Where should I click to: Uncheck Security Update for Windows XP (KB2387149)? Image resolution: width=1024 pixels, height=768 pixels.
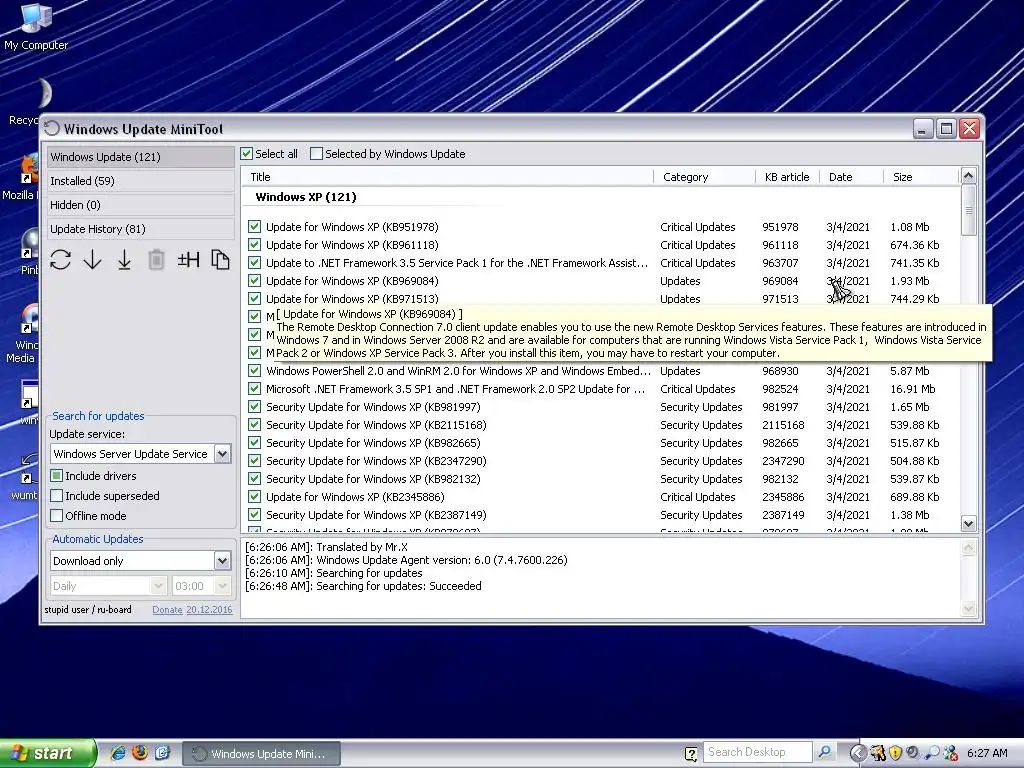tap(255, 515)
